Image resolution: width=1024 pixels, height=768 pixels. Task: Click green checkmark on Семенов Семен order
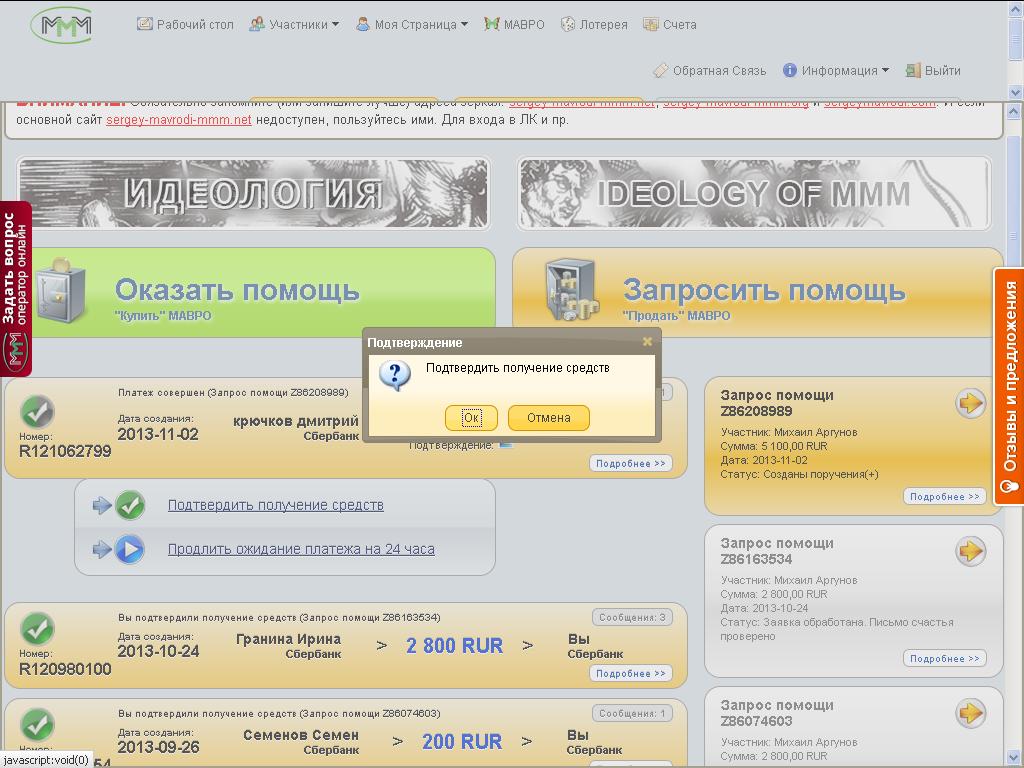(37, 725)
